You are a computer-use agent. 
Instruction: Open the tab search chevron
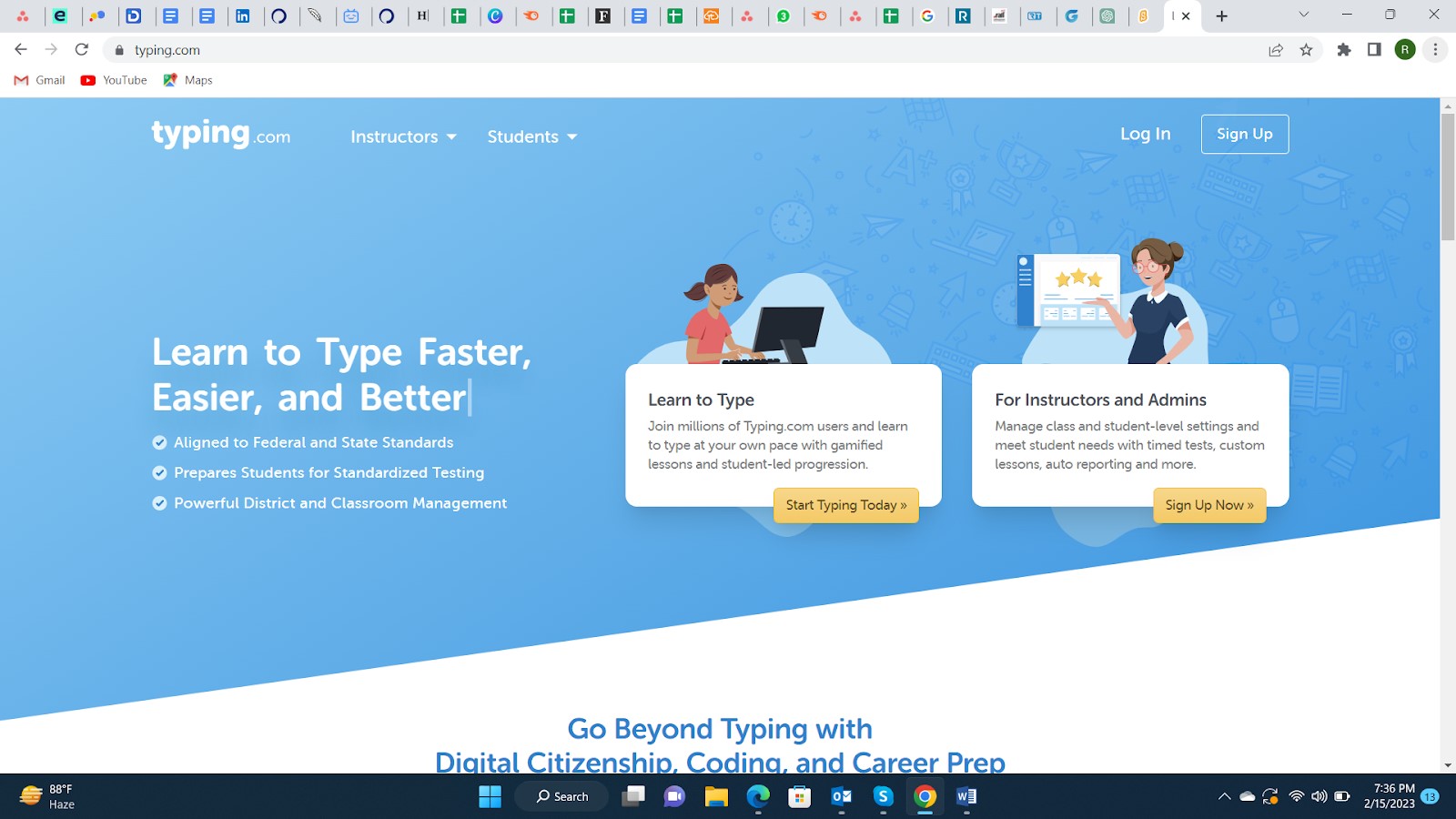tap(1303, 15)
